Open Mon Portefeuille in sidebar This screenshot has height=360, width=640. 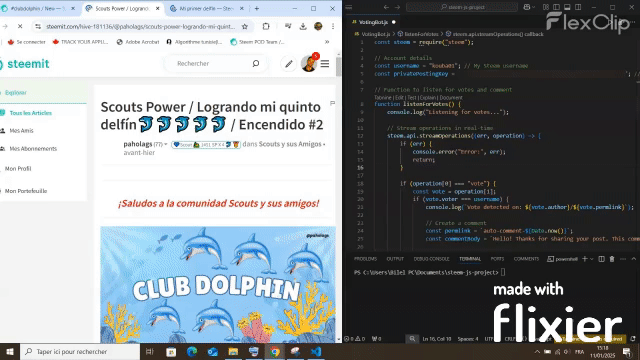(x=26, y=191)
